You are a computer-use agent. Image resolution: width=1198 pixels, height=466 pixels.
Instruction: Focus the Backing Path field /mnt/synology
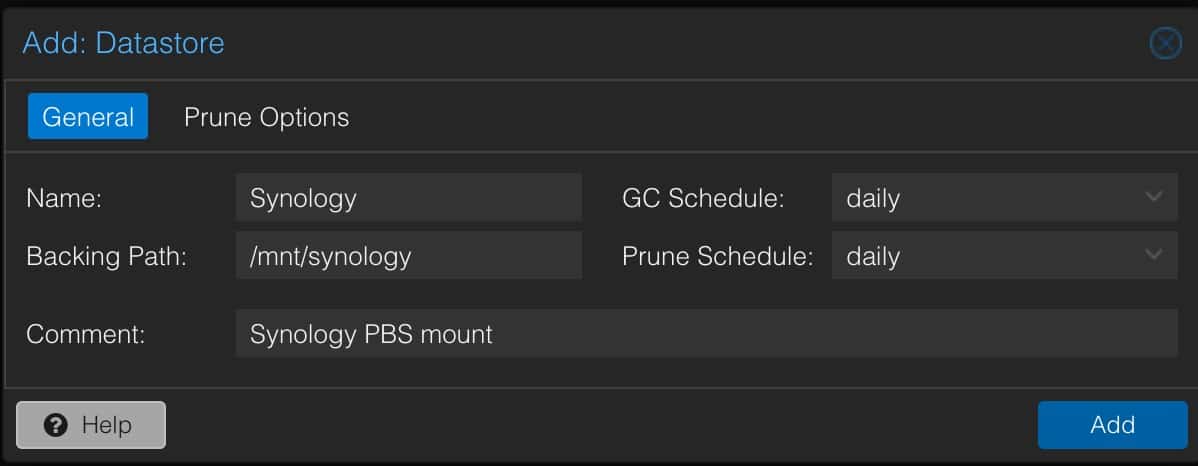409,255
